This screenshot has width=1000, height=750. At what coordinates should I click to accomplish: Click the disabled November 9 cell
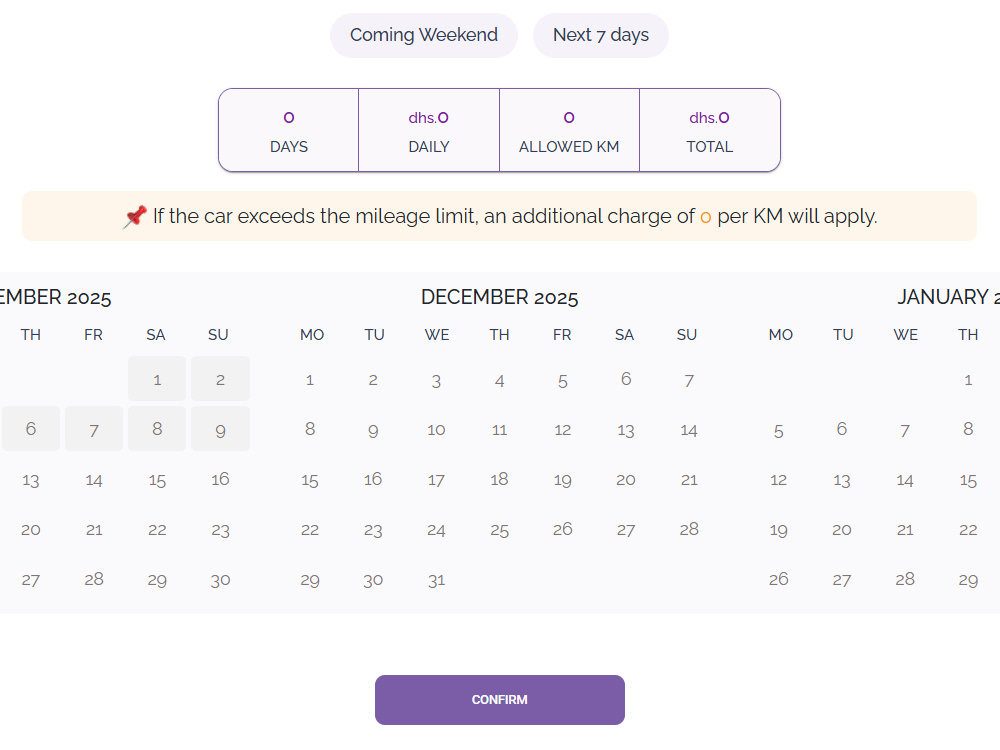coord(220,429)
